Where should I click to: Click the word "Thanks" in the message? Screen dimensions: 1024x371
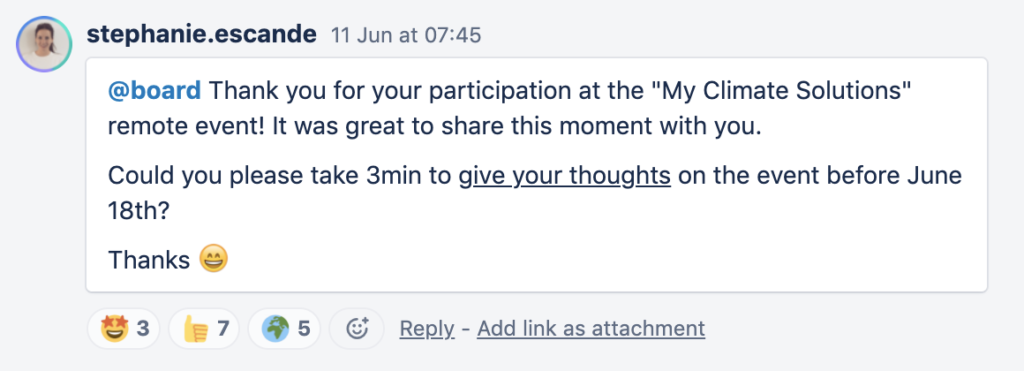(x=149, y=259)
